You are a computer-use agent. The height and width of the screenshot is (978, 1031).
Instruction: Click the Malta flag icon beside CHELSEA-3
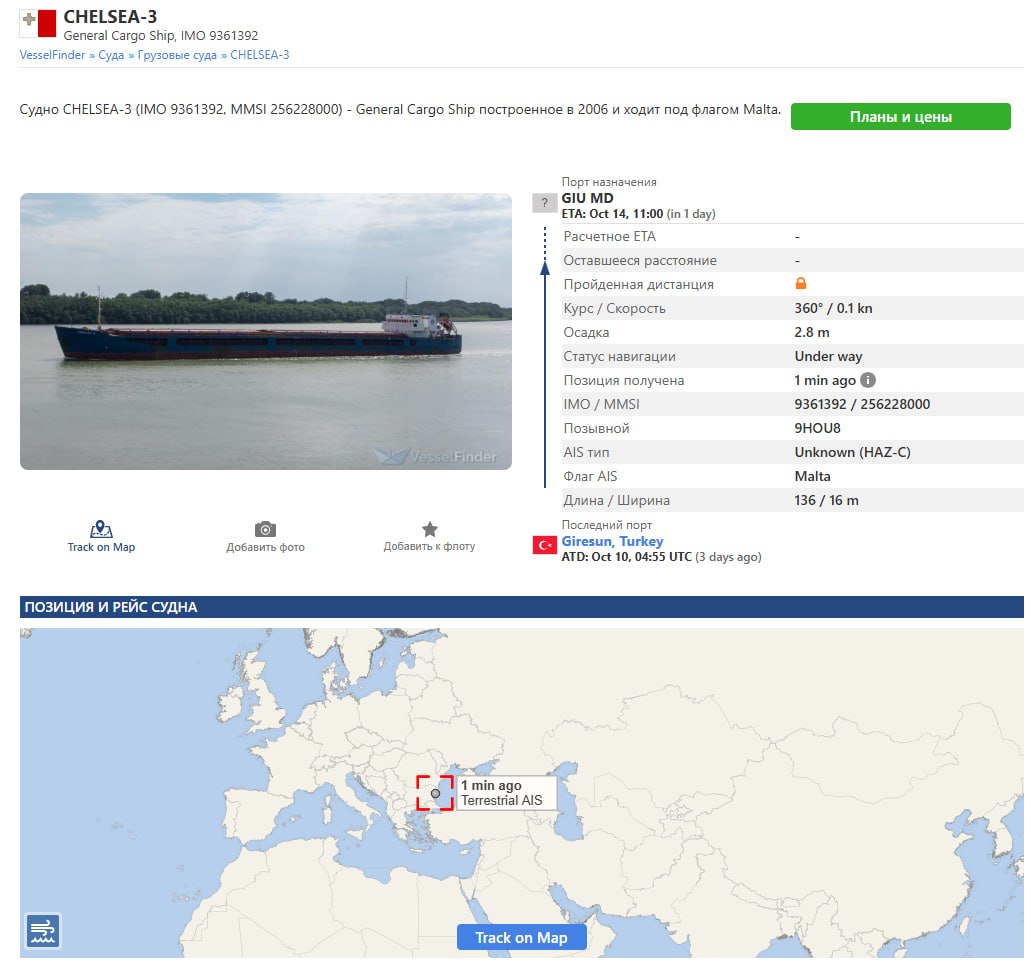38,23
